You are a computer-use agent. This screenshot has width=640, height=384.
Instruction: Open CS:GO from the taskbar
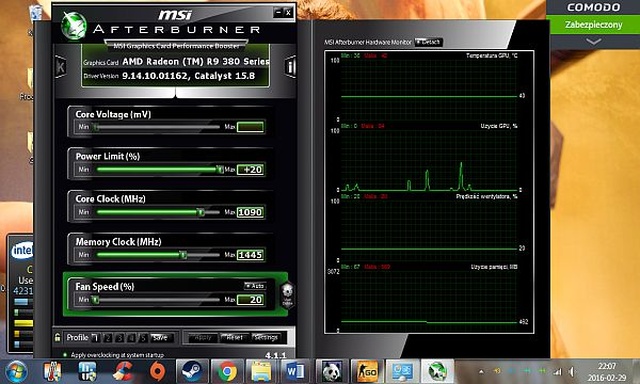tap(366, 372)
